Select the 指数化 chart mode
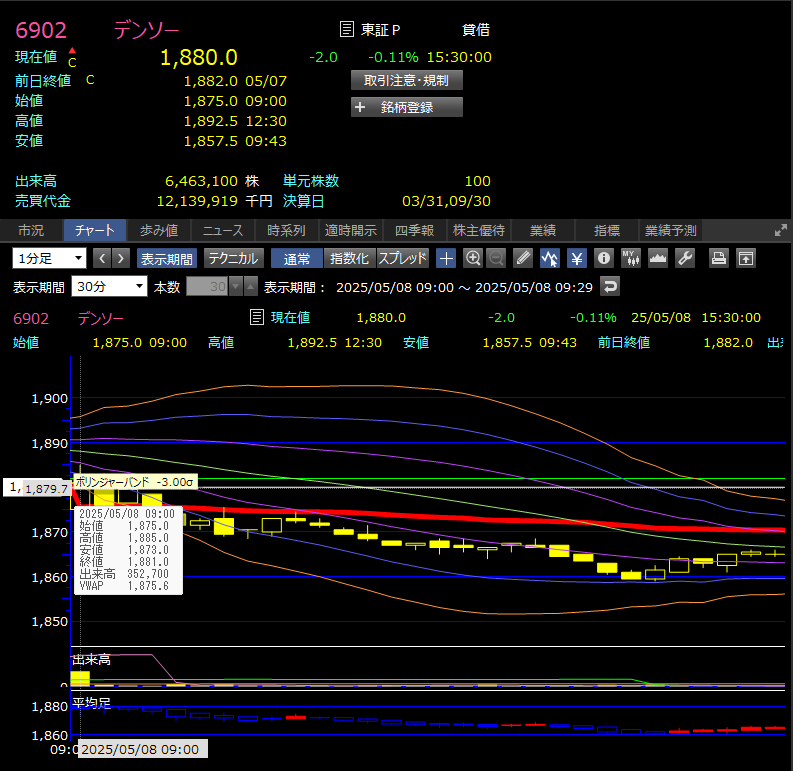Image resolution: width=793 pixels, height=771 pixels. [x=349, y=259]
